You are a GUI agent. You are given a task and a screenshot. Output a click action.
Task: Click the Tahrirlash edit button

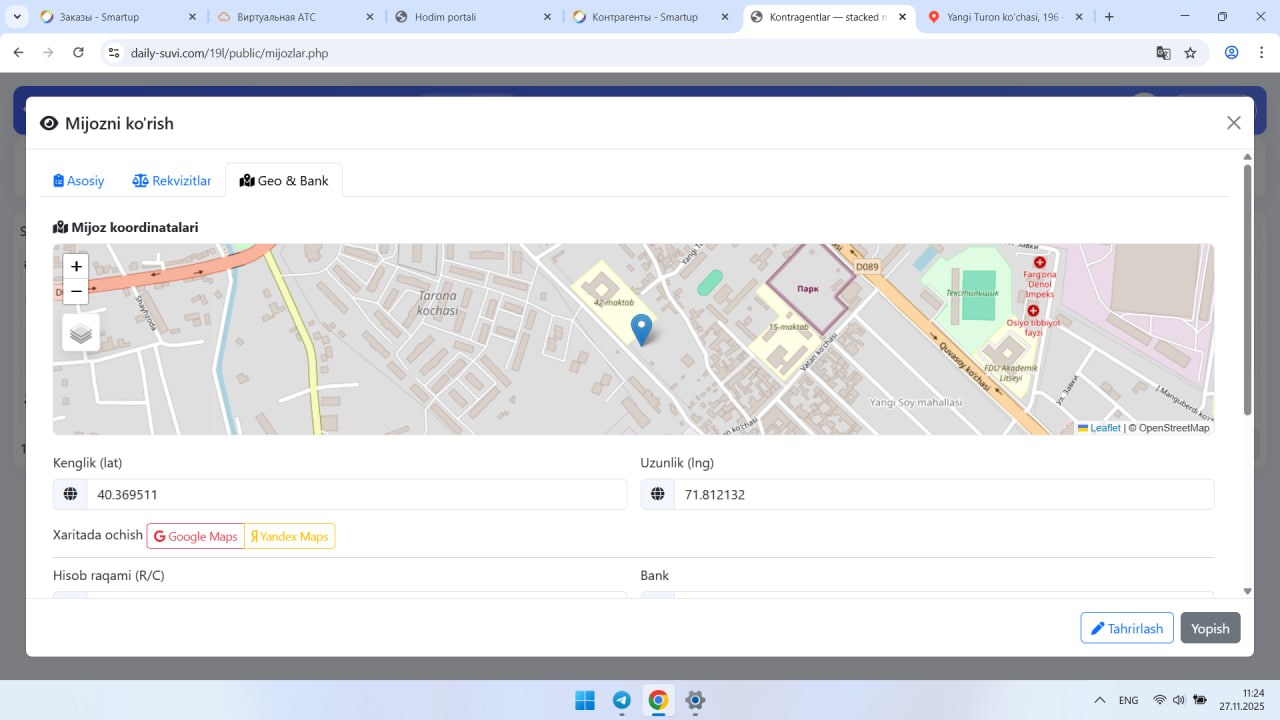tap(1127, 628)
